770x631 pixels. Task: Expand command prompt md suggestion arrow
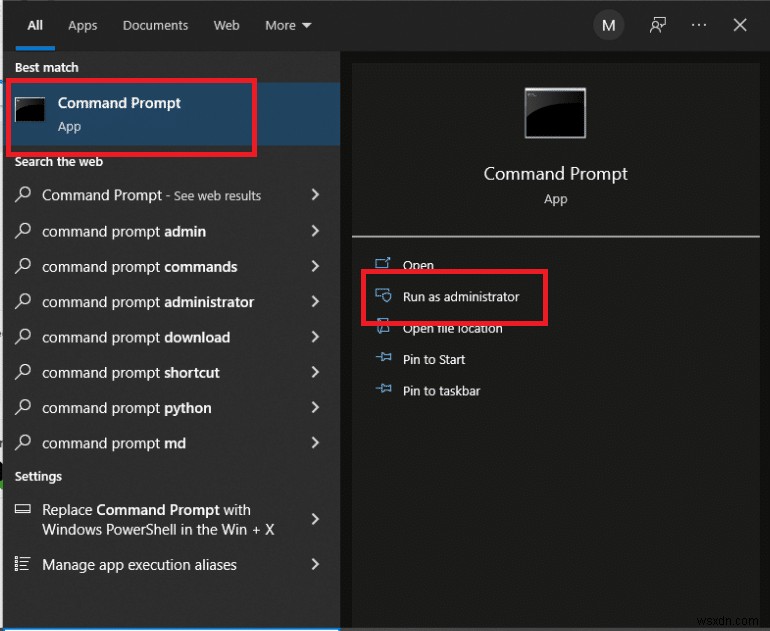pyautogui.click(x=315, y=443)
